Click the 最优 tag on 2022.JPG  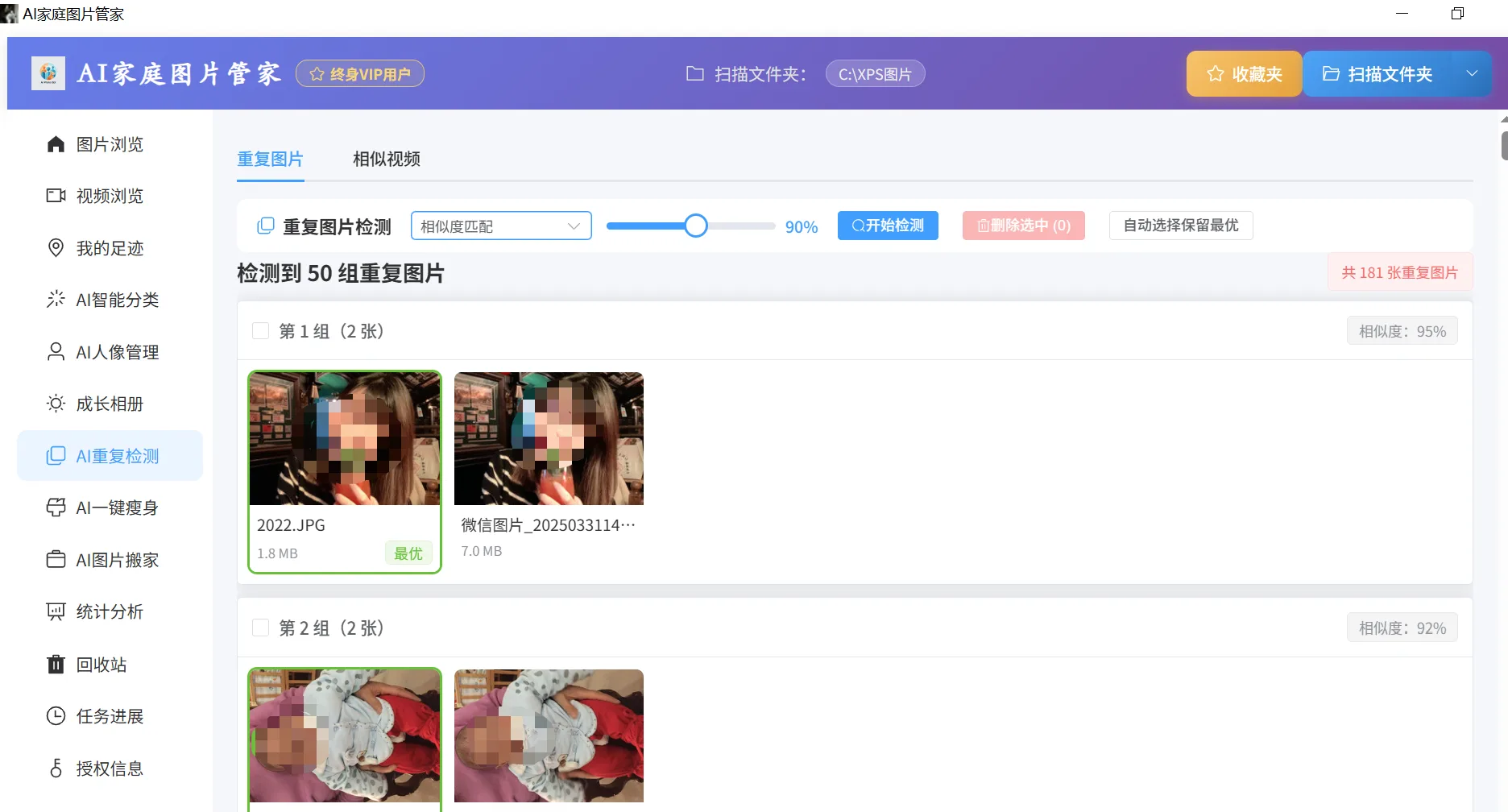click(x=408, y=553)
